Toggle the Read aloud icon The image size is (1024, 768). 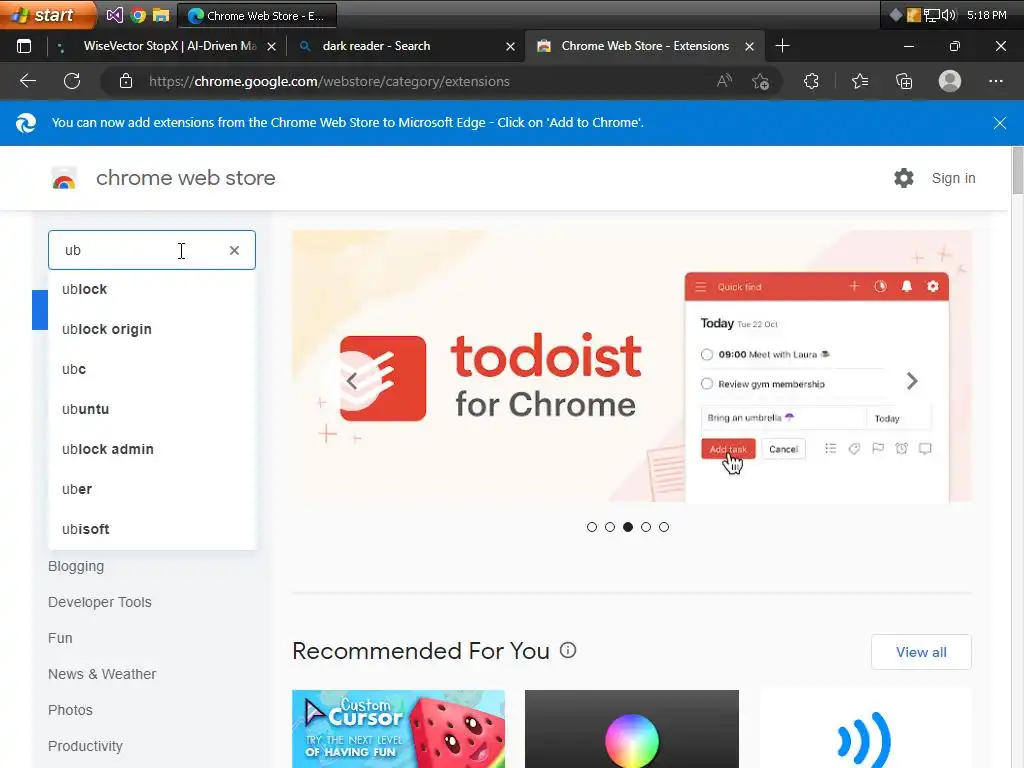pyautogui.click(x=724, y=81)
